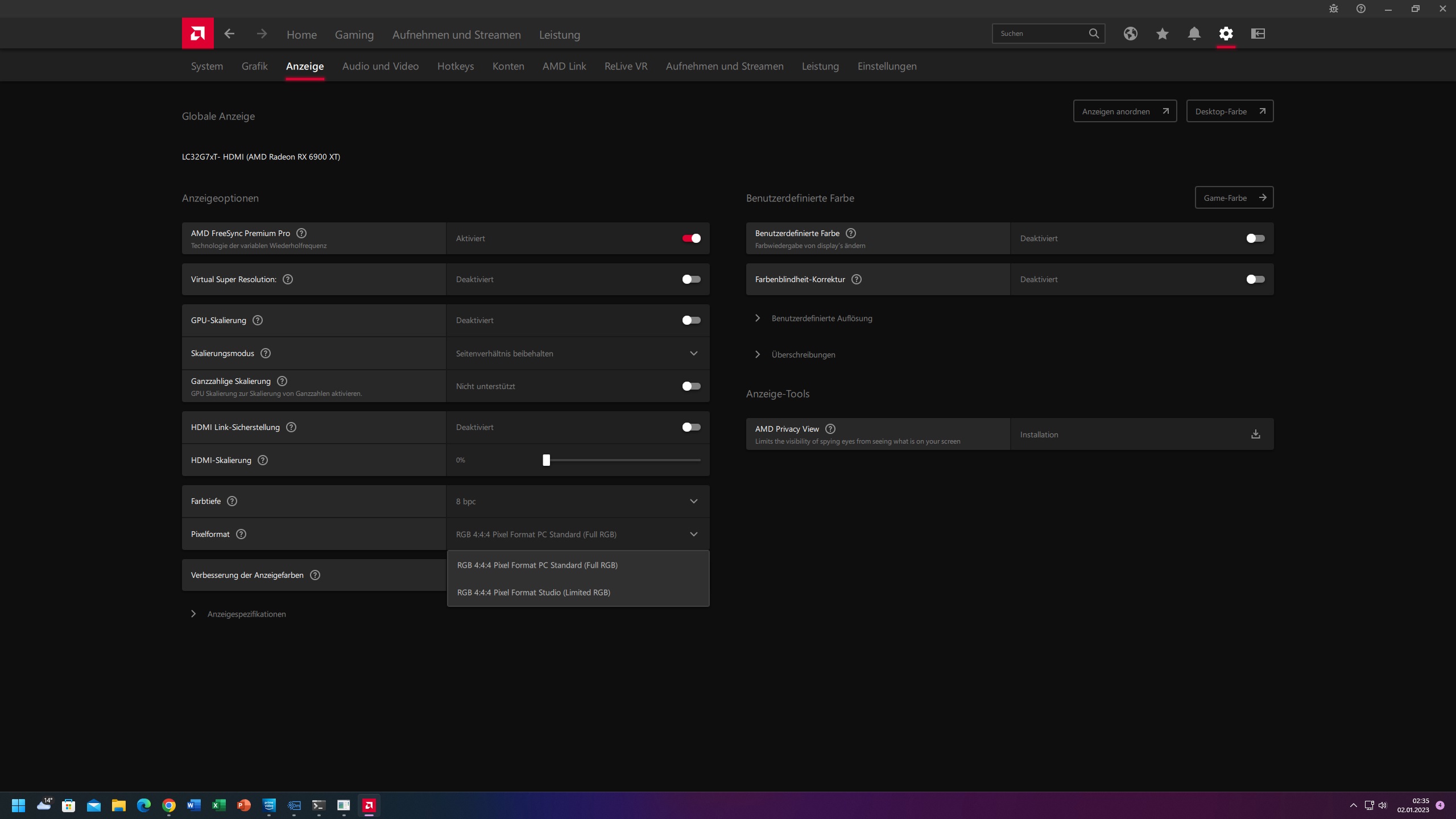Enable the GPU-Skalierung toggle

tap(691, 320)
